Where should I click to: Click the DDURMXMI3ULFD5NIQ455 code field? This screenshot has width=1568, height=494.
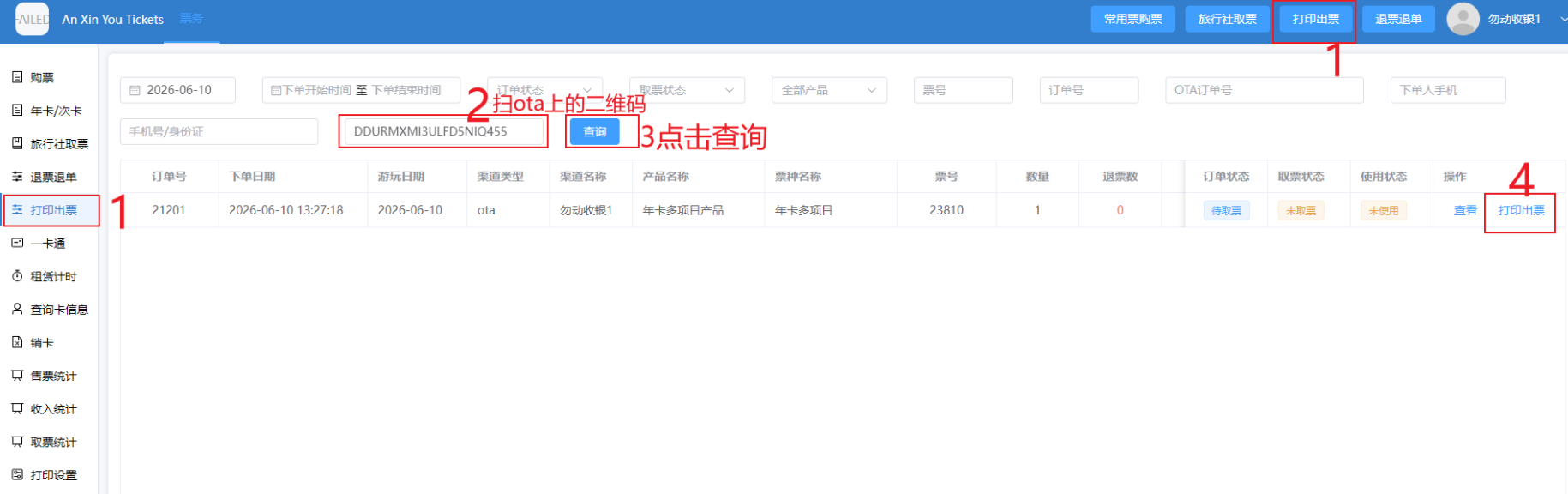tap(445, 131)
